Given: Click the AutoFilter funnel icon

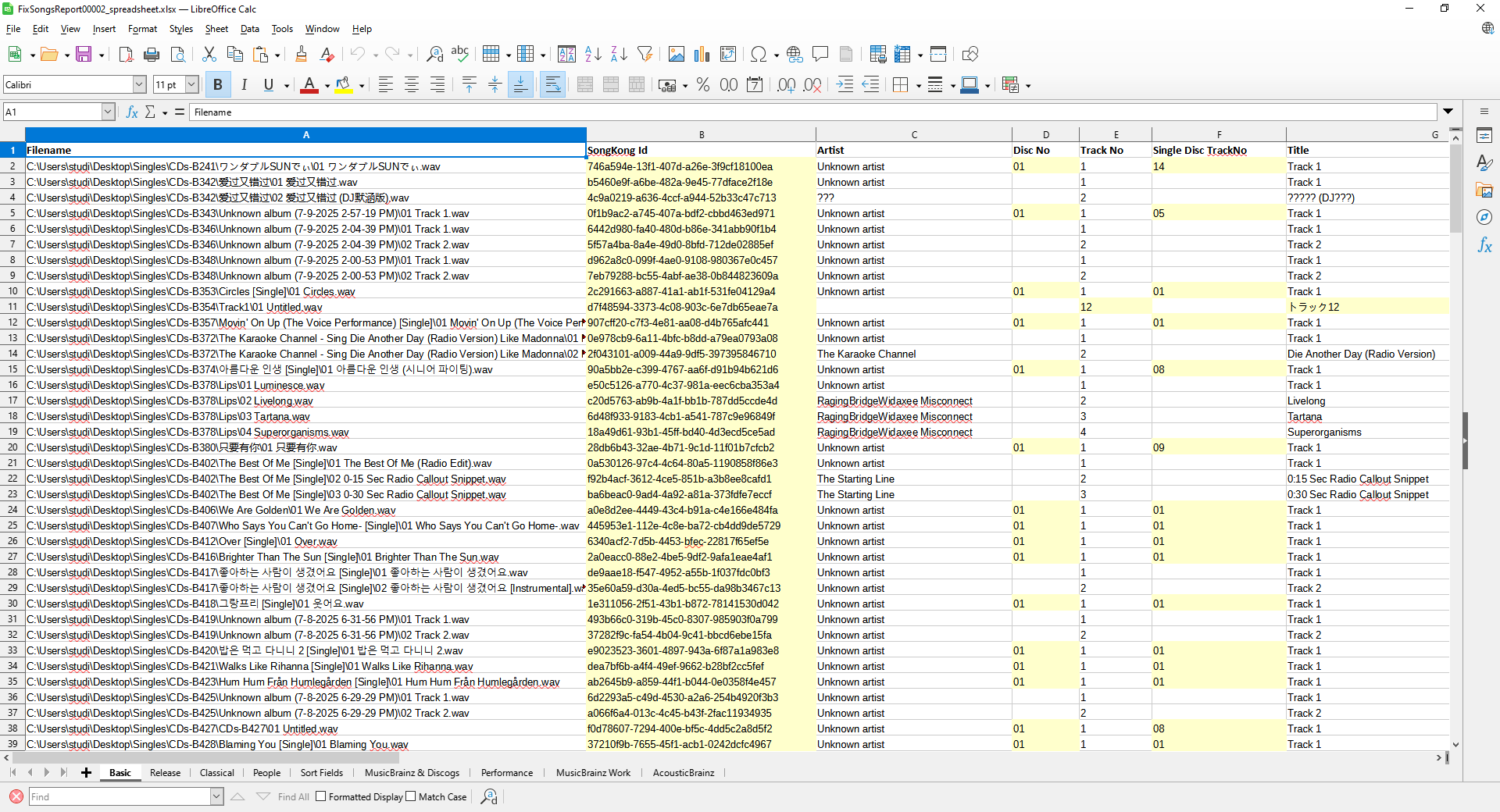Looking at the screenshot, I should click(x=645, y=54).
